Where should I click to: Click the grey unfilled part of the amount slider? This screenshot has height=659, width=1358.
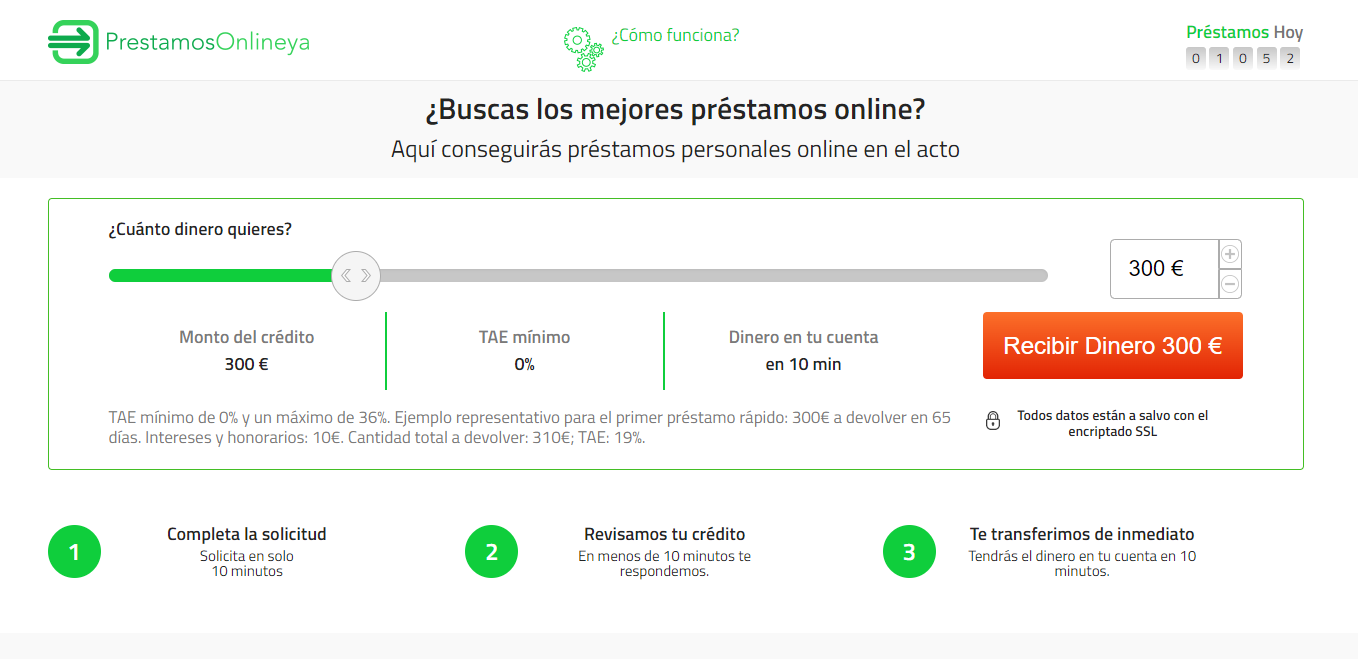714,275
